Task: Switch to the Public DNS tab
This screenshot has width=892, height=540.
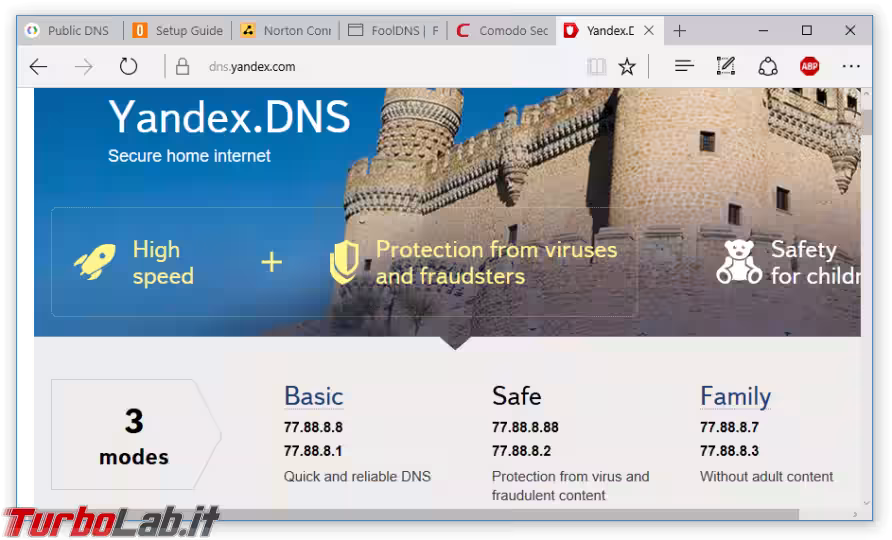Action: [x=70, y=30]
